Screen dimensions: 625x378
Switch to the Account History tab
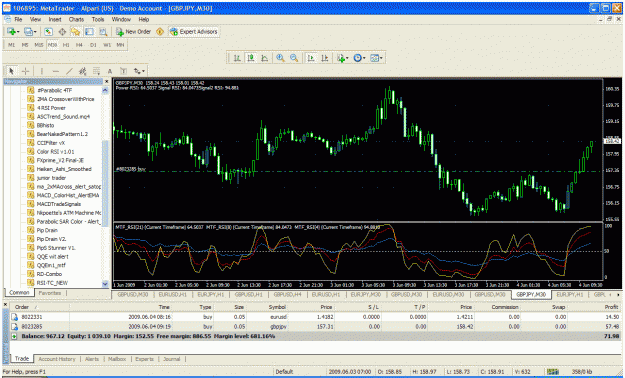pyautogui.click(x=57, y=359)
